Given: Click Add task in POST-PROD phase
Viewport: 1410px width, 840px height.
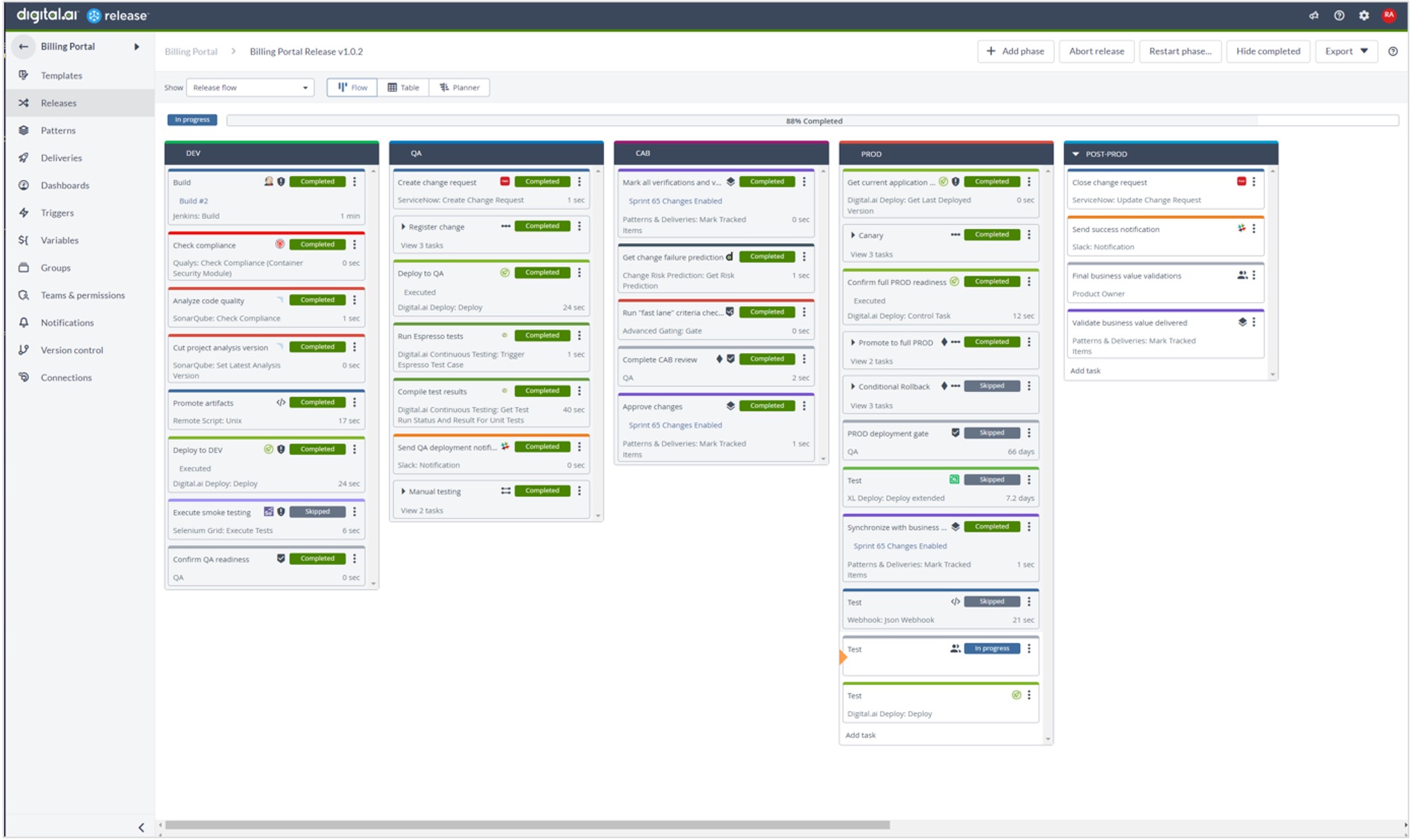Looking at the screenshot, I should pos(1085,371).
